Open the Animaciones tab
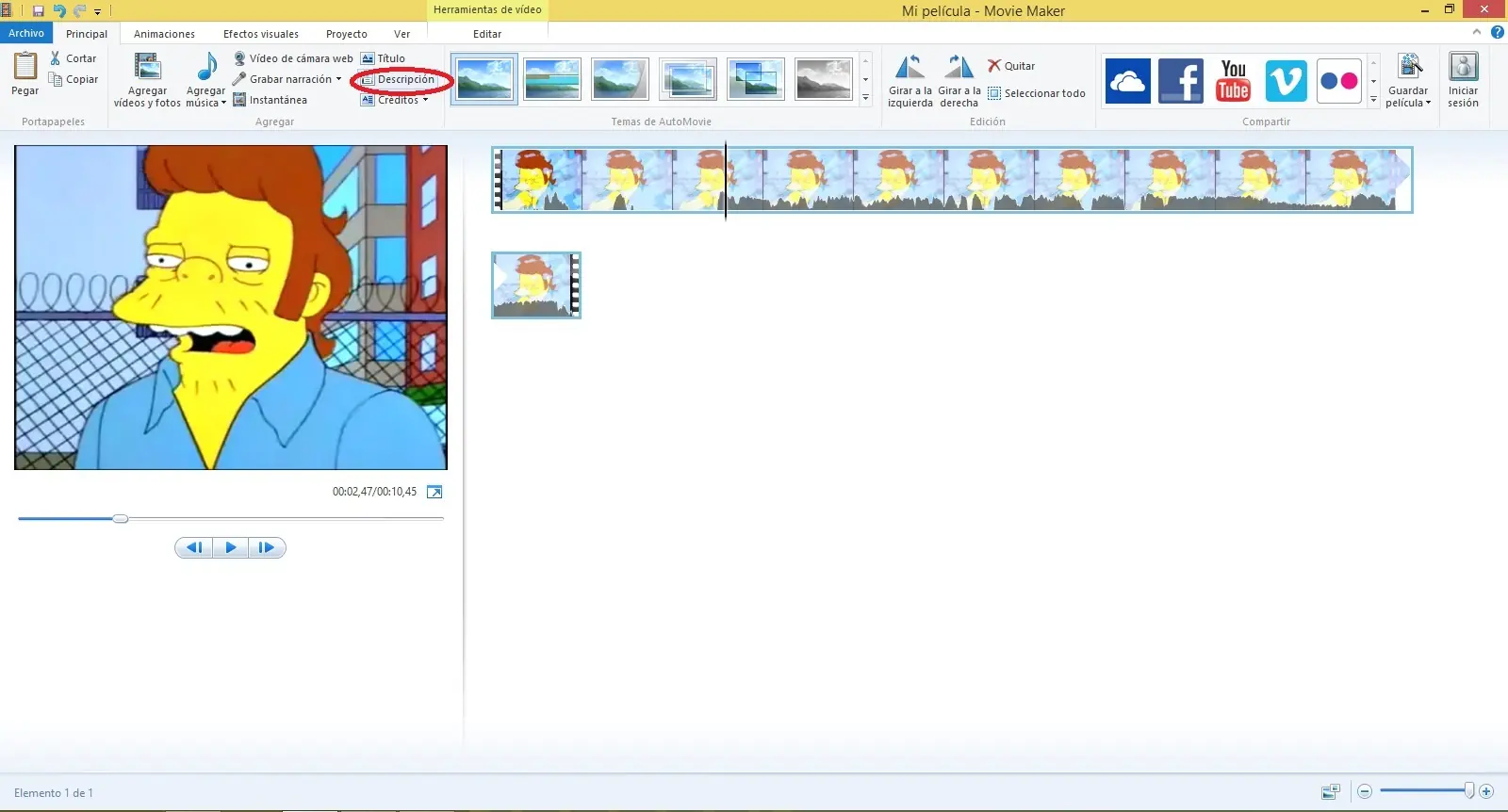Screen dimensions: 1508x812 point(164,34)
